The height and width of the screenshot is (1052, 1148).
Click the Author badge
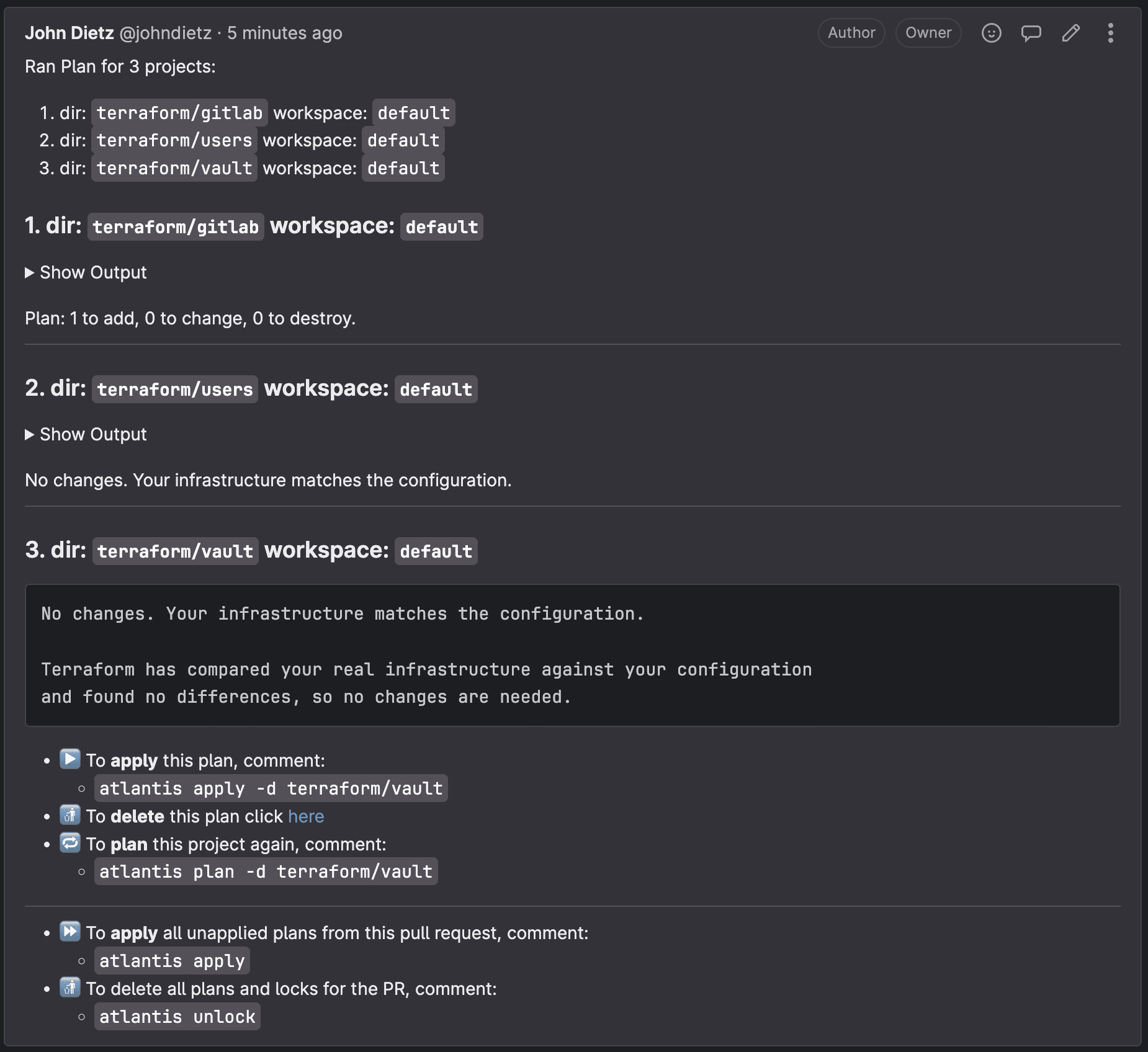coord(851,33)
